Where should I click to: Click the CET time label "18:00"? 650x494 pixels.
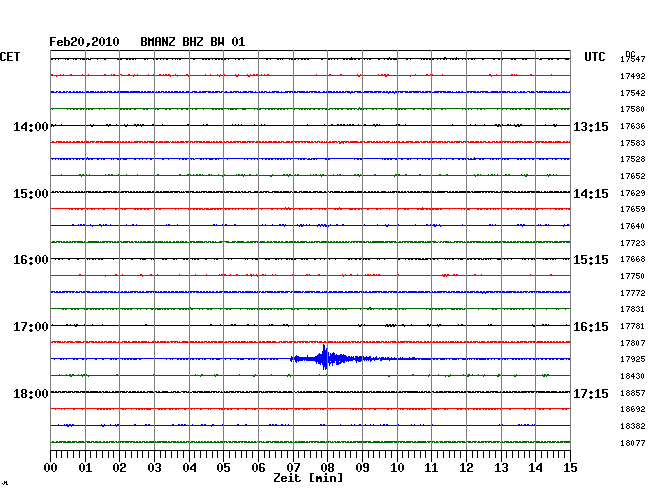tap(31, 394)
